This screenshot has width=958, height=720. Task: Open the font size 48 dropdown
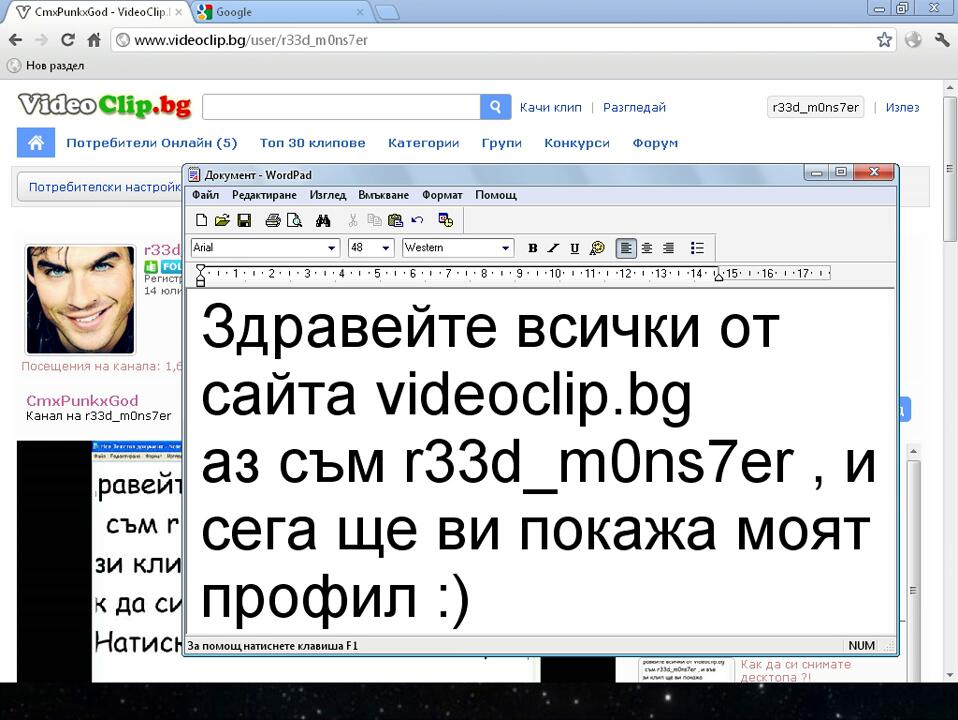(386, 248)
